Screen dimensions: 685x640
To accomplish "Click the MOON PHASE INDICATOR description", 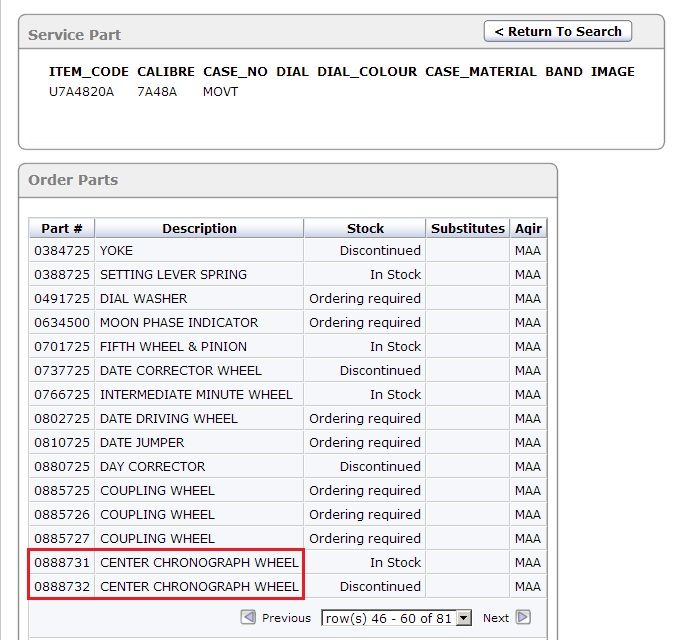I will pyautogui.click(x=178, y=323).
